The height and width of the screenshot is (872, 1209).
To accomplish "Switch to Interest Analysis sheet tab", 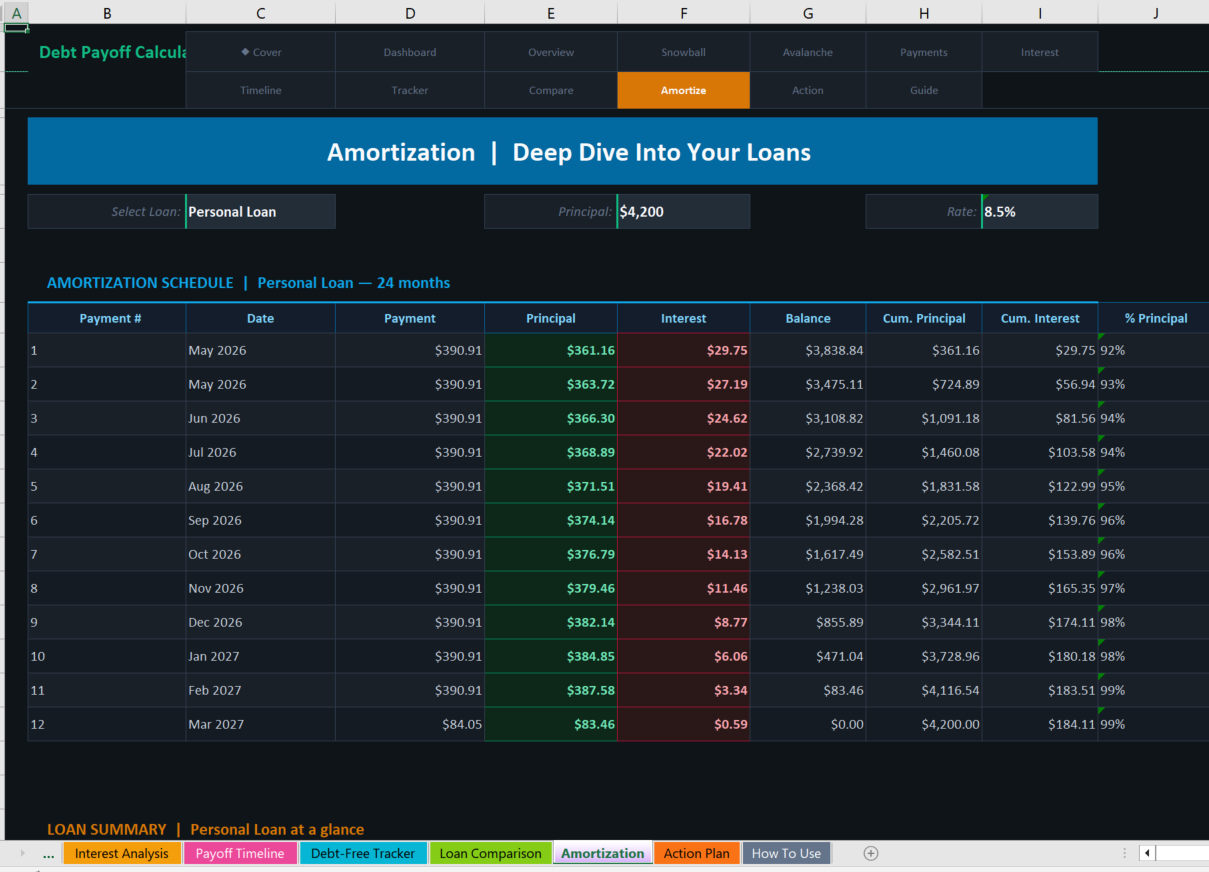I will (122, 853).
